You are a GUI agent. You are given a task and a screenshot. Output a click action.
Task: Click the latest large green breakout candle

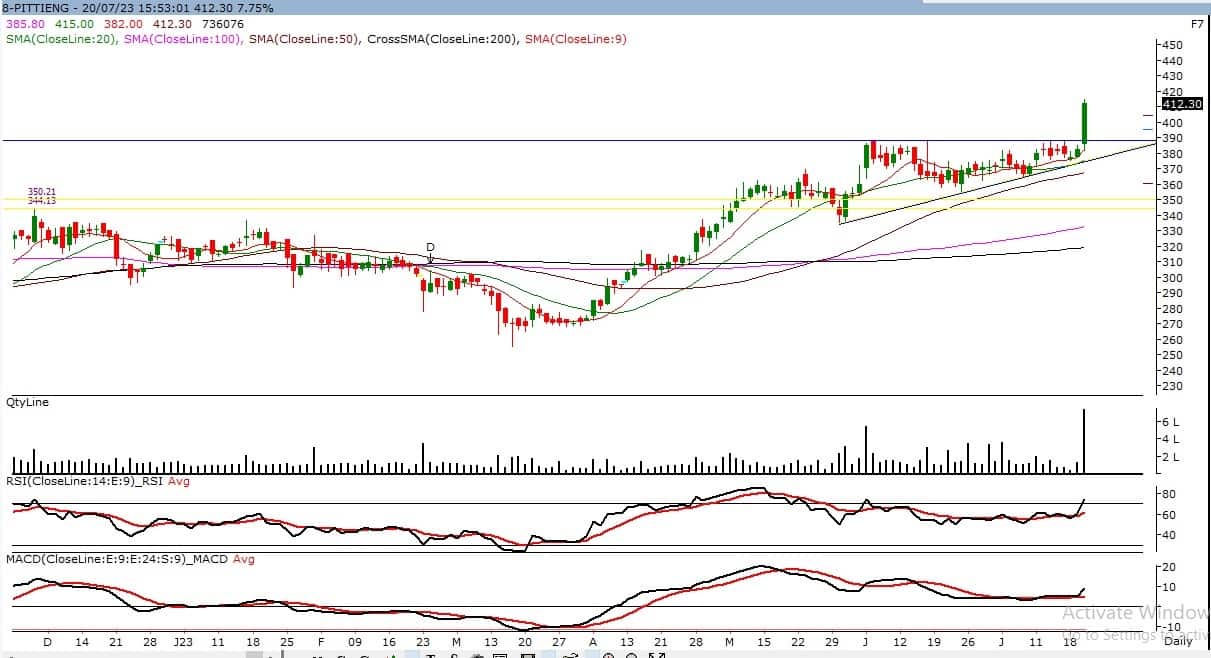point(1085,122)
